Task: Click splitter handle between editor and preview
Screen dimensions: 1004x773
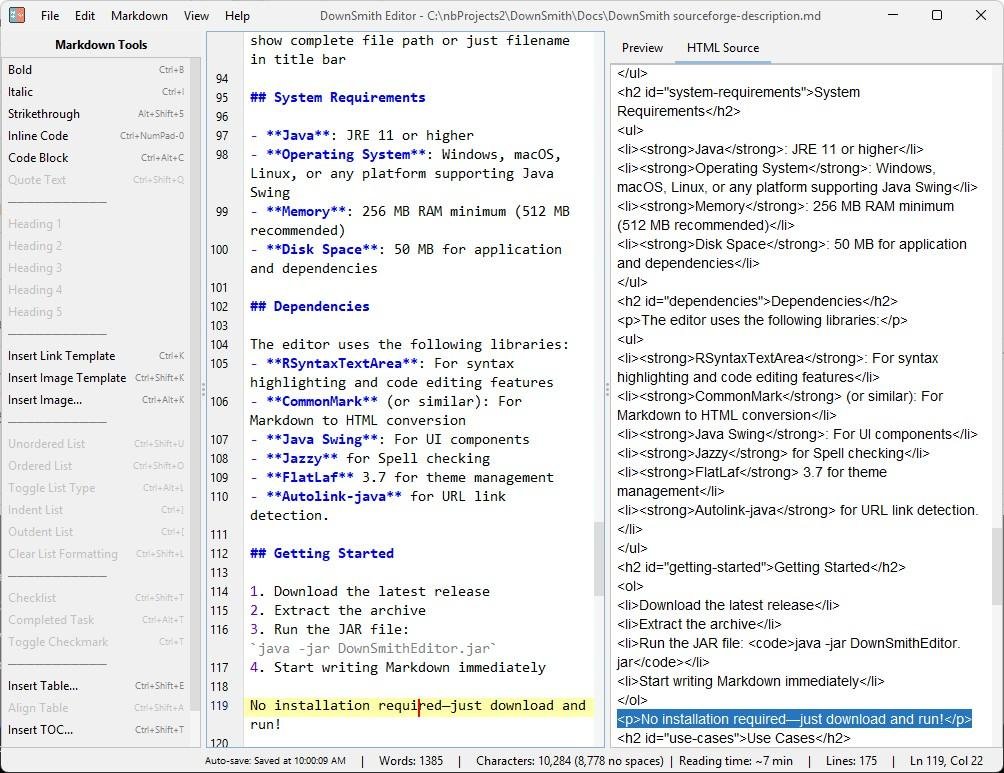Action: coord(607,388)
